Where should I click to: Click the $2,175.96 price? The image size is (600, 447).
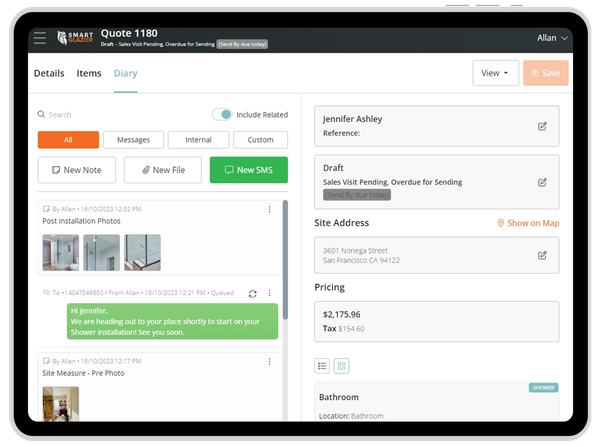click(341, 315)
